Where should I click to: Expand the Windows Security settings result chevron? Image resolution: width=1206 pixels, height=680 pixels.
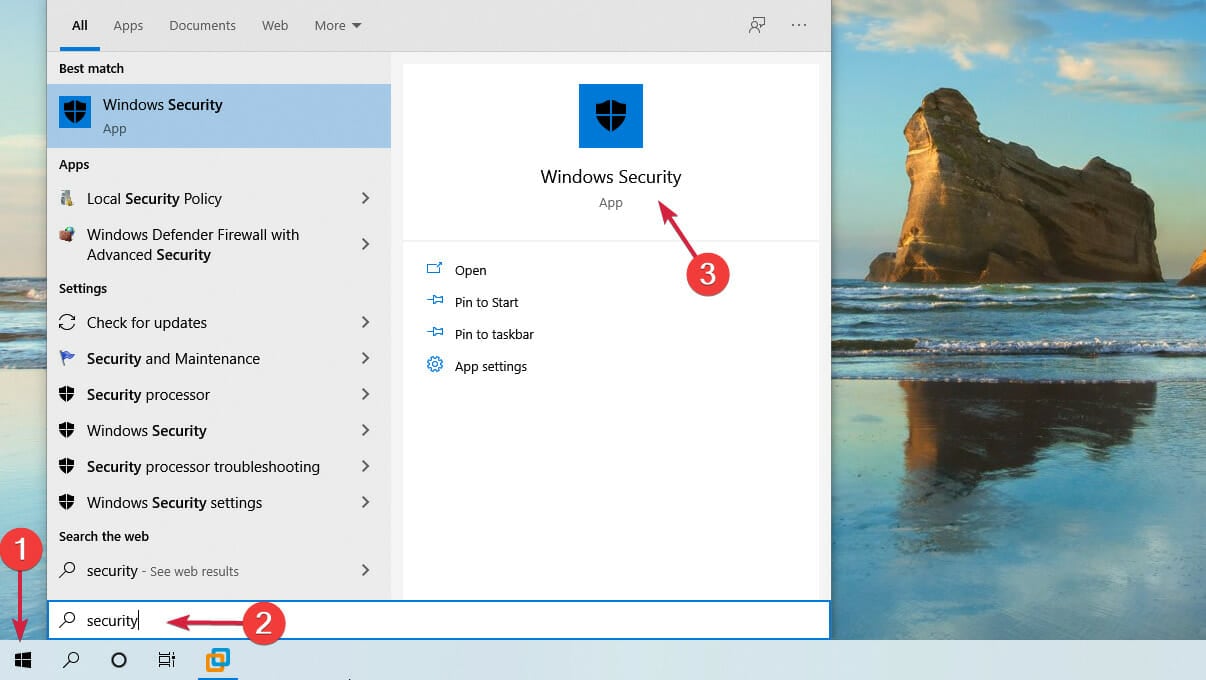(365, 502)
